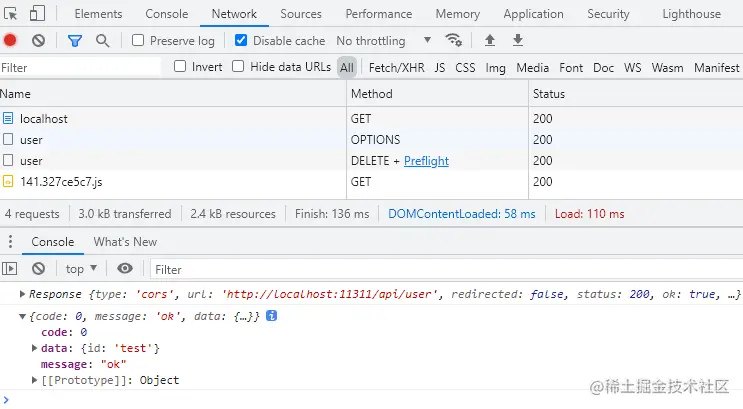Image resolution: width=743 pixels, height=409 pixels.
Task: Open the top context selector dropdown
Action: click(x=81, y=268)
